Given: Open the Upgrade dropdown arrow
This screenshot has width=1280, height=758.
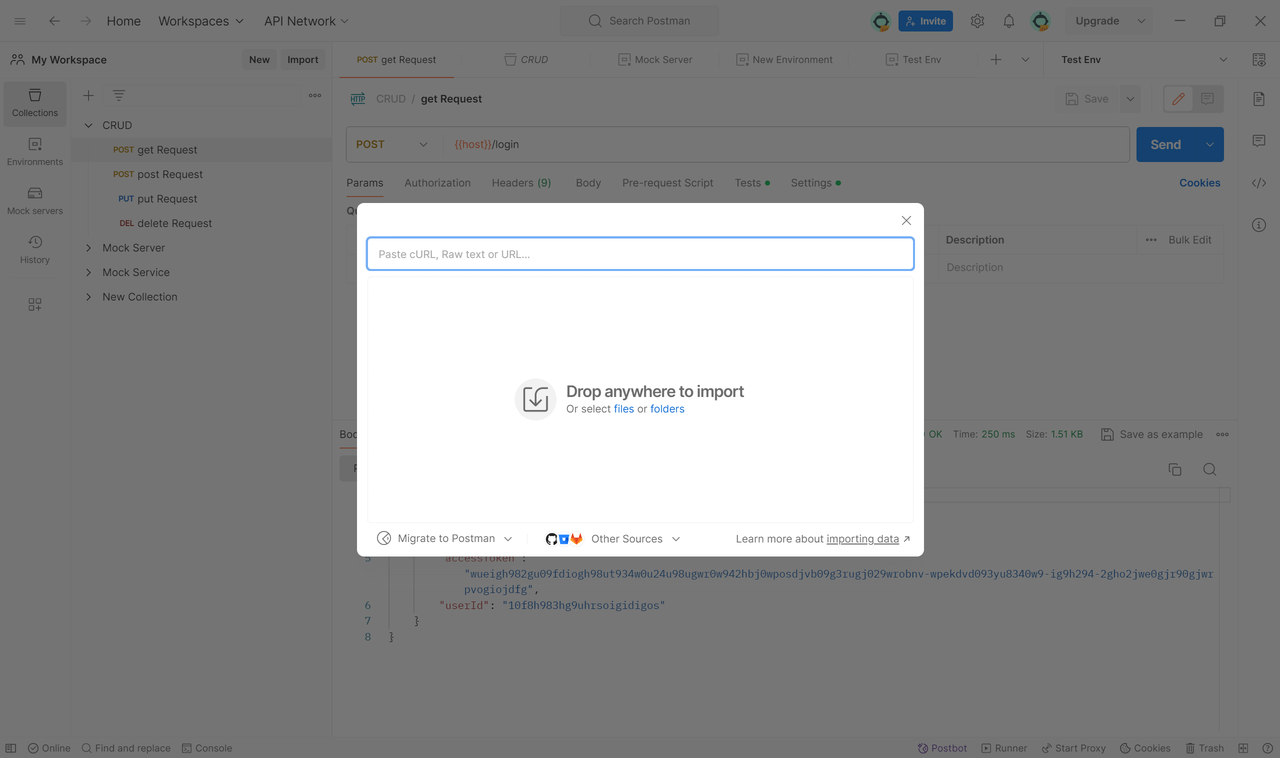Looking at the screenshot, I should pyautogui.click(x=1141, y=21).
